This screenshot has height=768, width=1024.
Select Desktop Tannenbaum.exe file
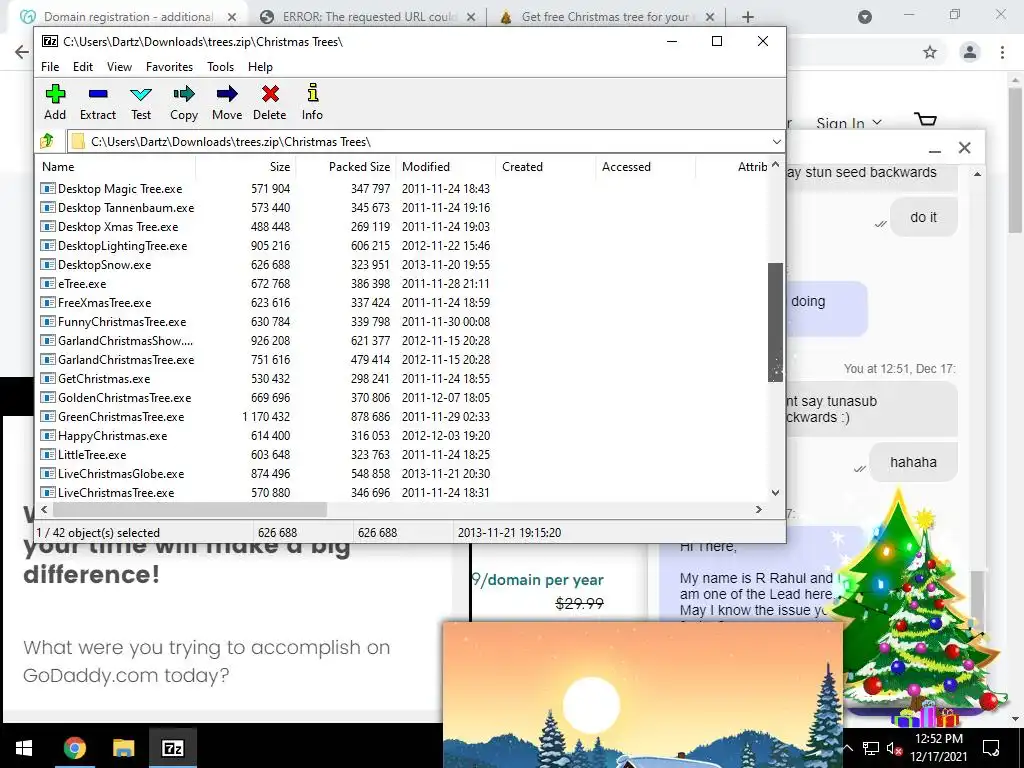pos(126,208)
